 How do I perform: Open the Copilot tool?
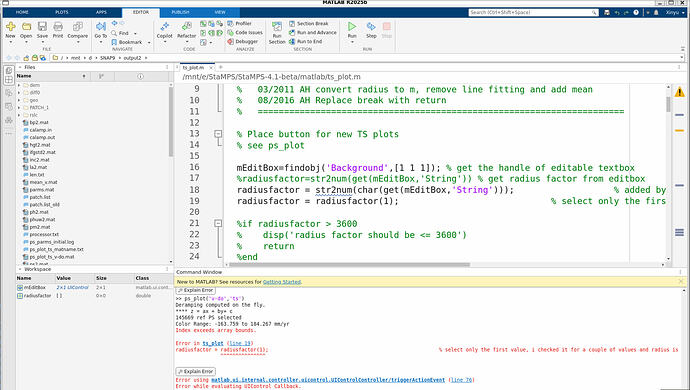(x=165, y=27)
